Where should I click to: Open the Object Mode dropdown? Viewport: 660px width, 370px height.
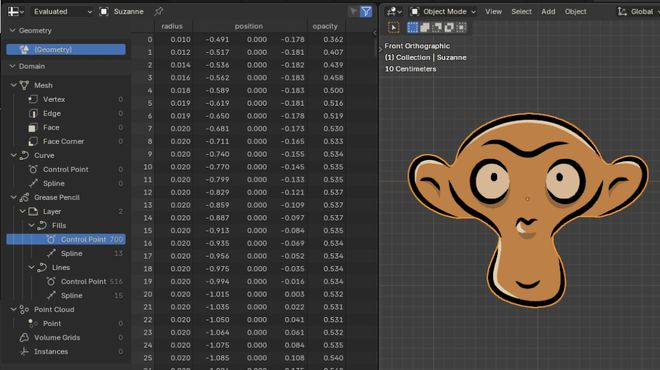[443, 11]
